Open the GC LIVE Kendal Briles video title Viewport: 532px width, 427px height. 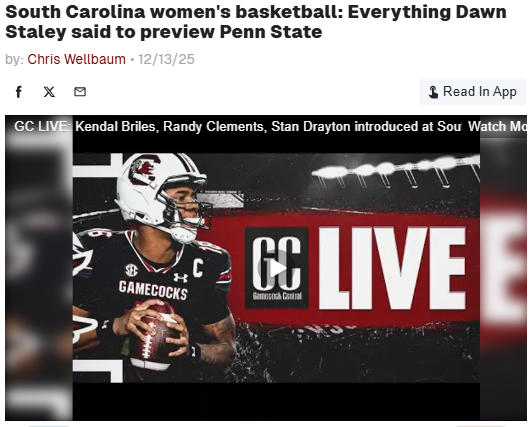point(238,127)
